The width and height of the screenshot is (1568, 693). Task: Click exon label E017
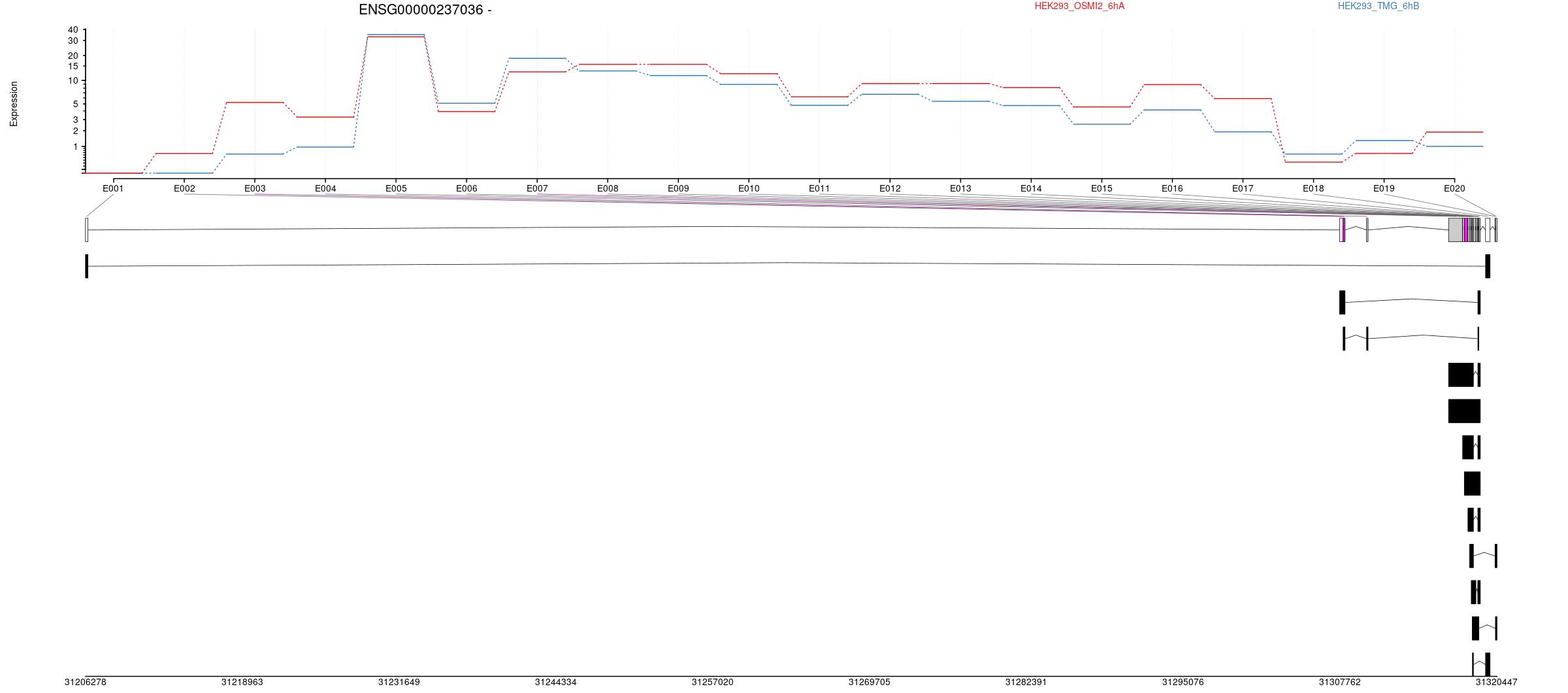1243,188
